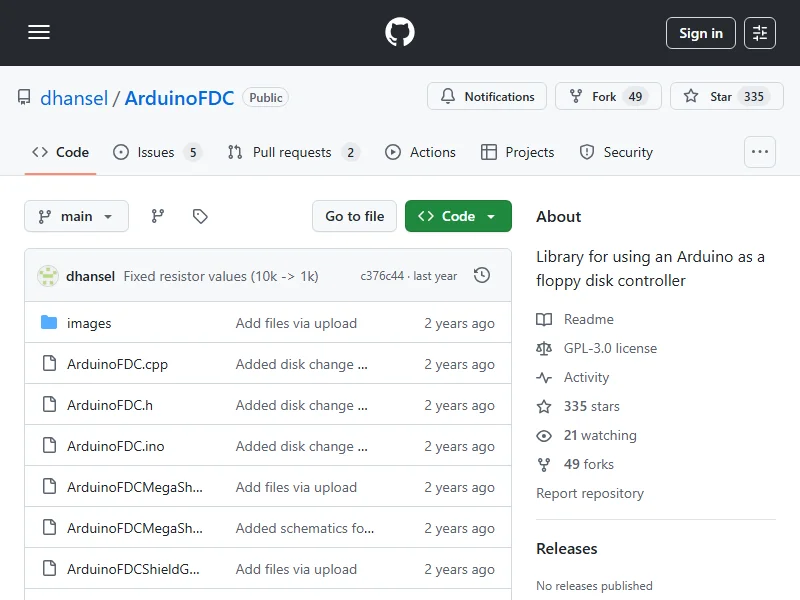Viewport: 800px width, 600px height.
Task: Switch to the Pull requests tab
Action: coord(292,152)
